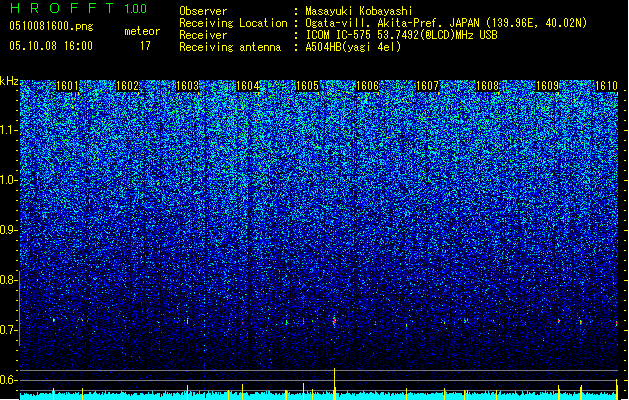
Task: Click the A504HB(yagi 4el) antenna text
Action: point(353,47)
